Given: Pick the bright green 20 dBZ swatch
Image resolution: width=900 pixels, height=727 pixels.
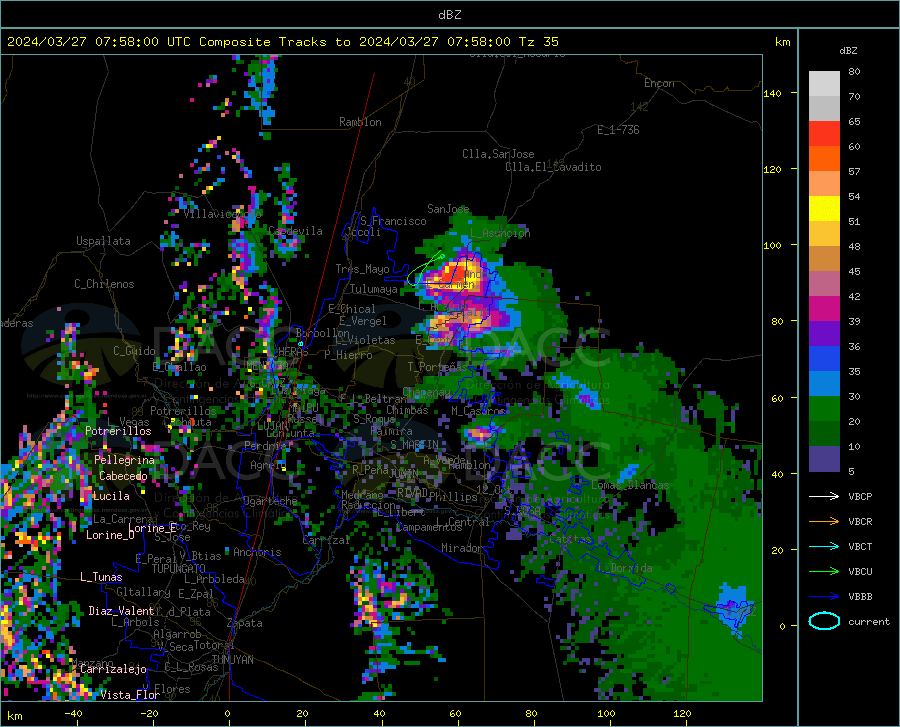Looking at the screenshot, I should 824,409.
